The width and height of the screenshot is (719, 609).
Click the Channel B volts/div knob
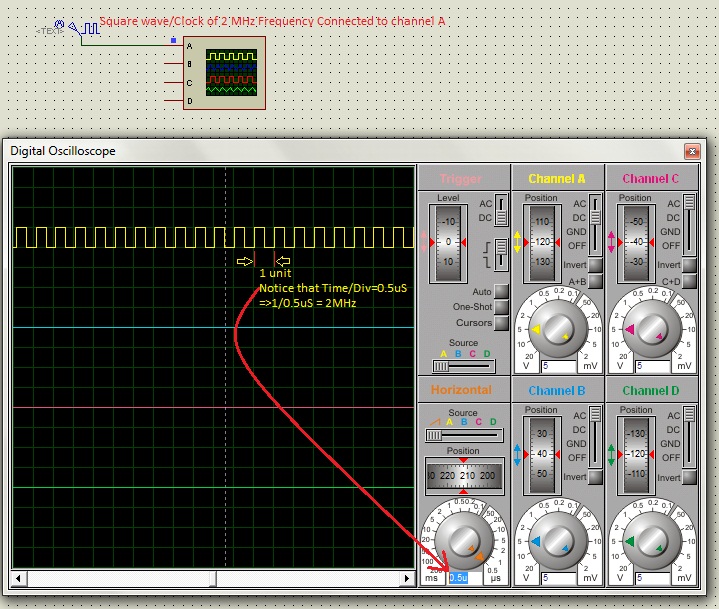(x=558, y=541)
